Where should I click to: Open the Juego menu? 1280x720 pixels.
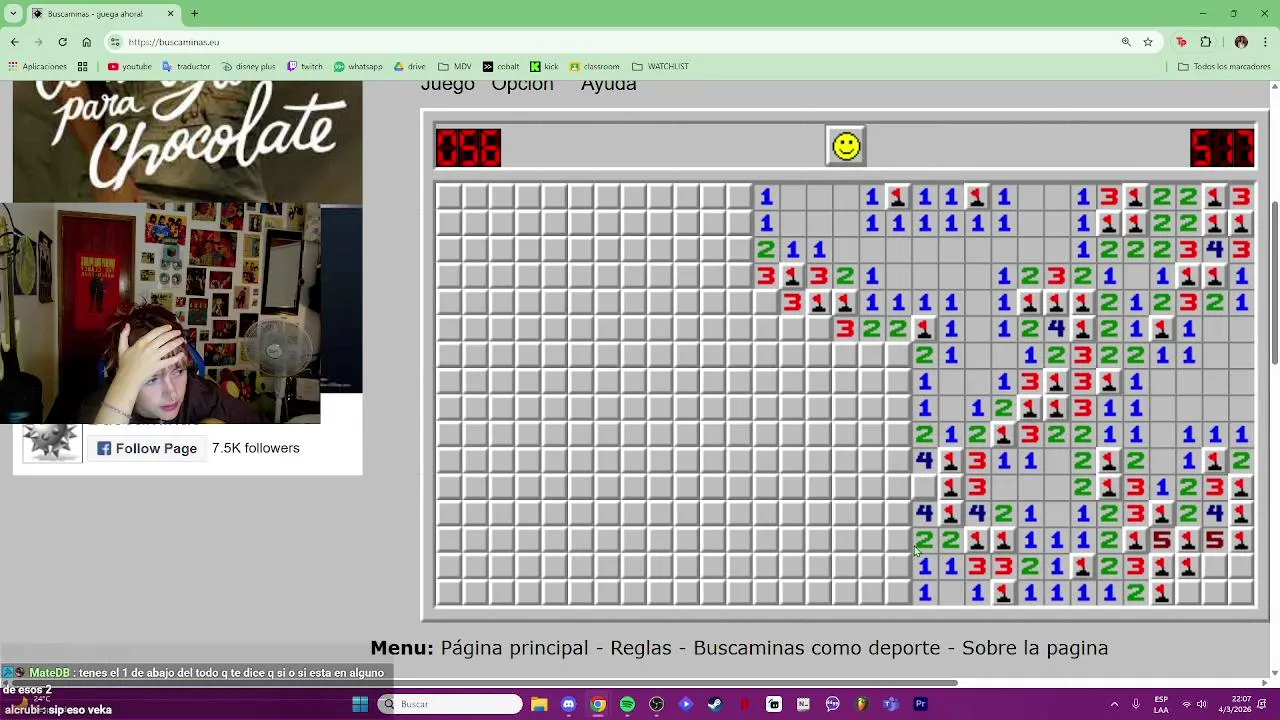click(447, 85)
